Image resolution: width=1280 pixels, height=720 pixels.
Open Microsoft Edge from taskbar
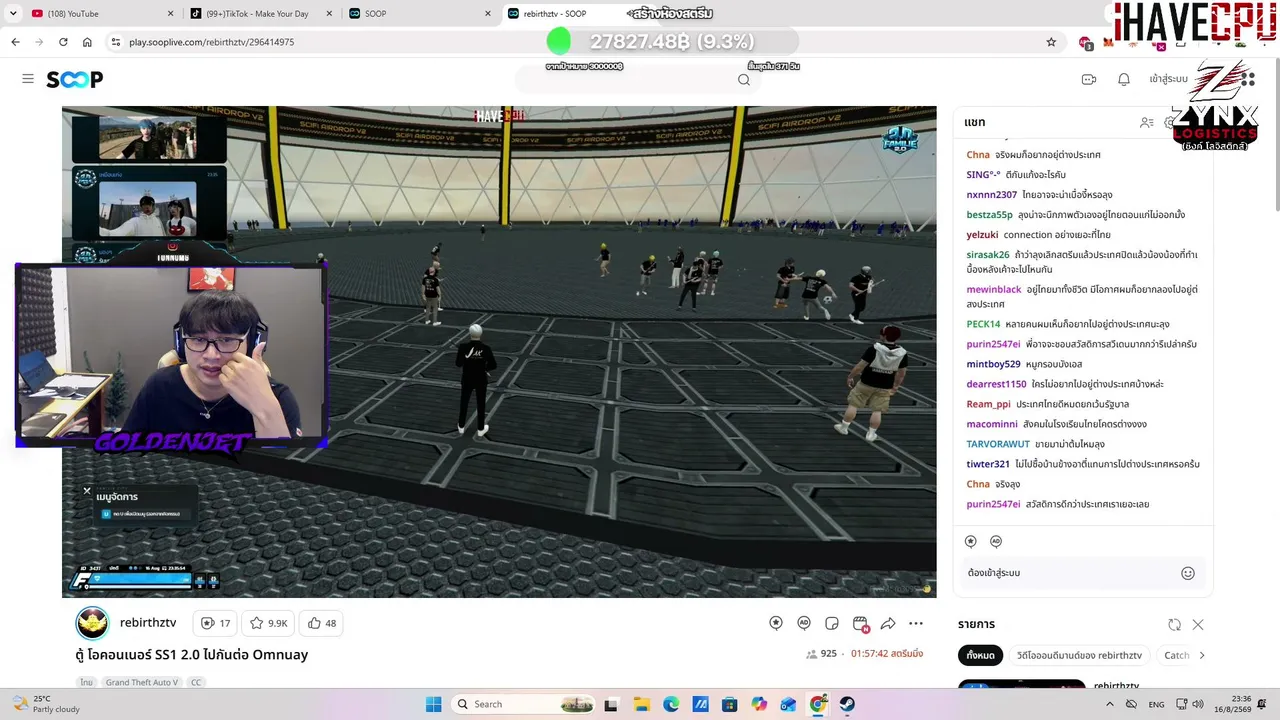pos(670,704)
